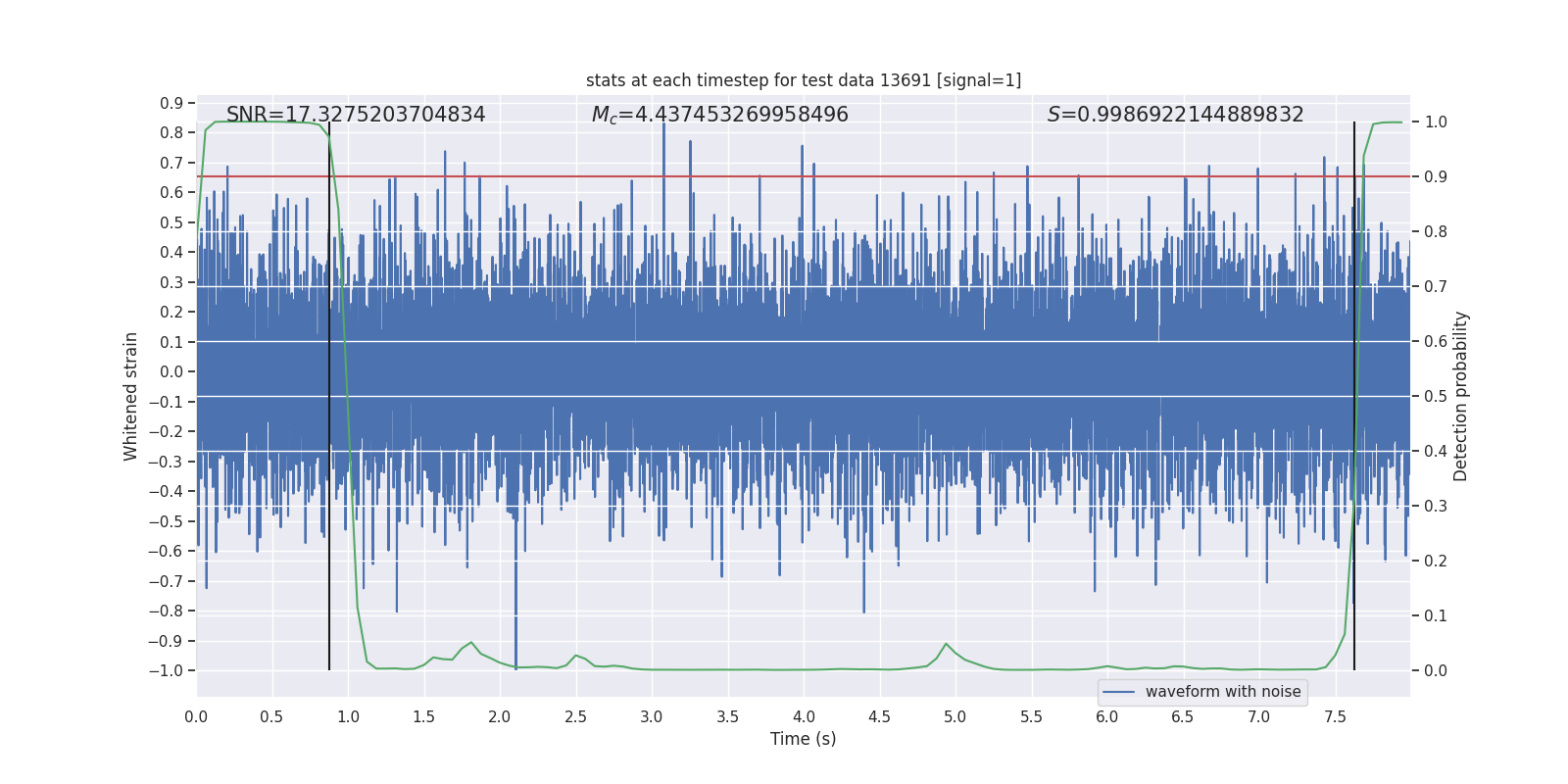
Task: Click the 'Detection probability' right axis label
Action: tap(1461, 396)
